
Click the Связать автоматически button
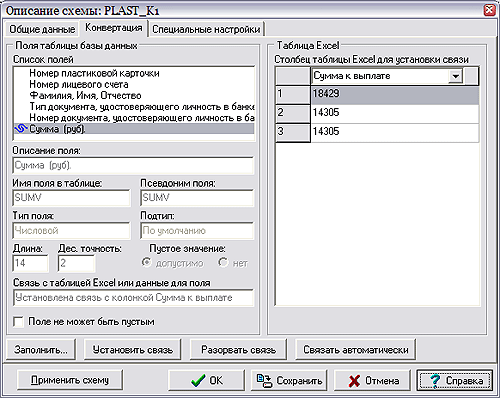[356, 350]
